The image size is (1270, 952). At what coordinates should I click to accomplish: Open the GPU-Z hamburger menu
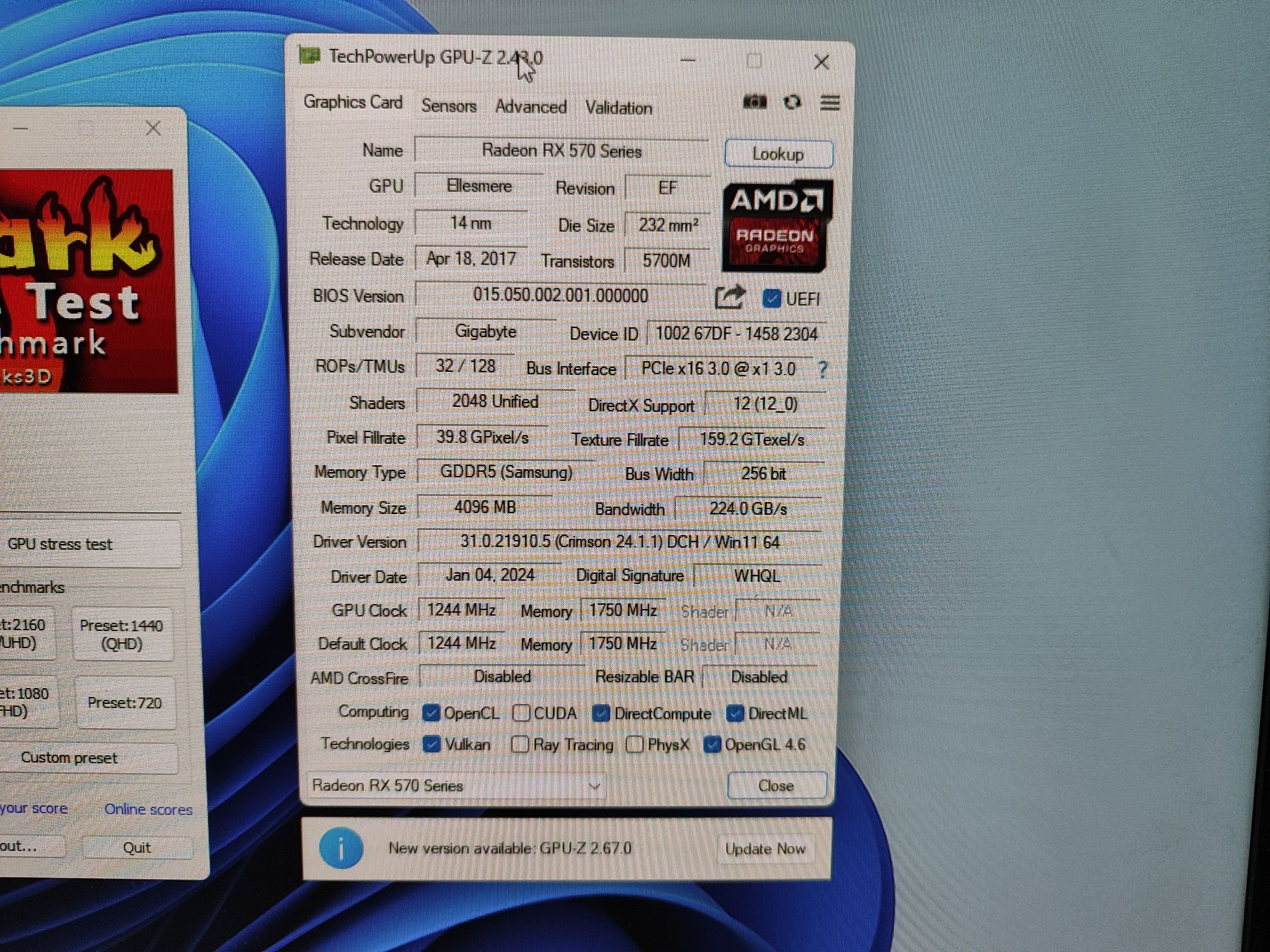[x=830, y=103]
